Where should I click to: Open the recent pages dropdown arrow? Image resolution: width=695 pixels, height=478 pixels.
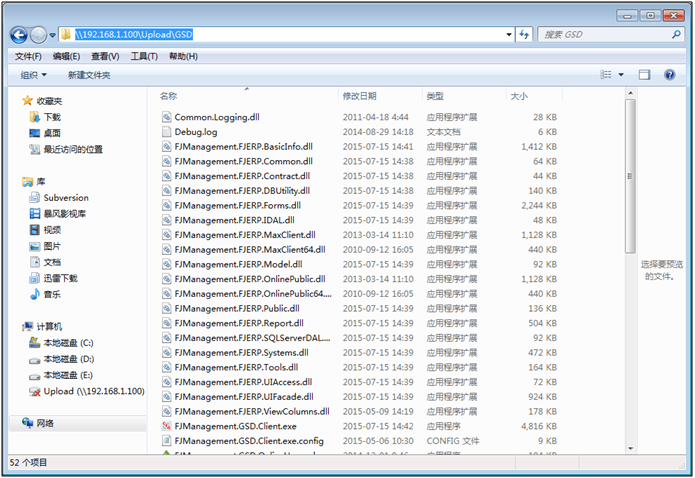[52, 35]
